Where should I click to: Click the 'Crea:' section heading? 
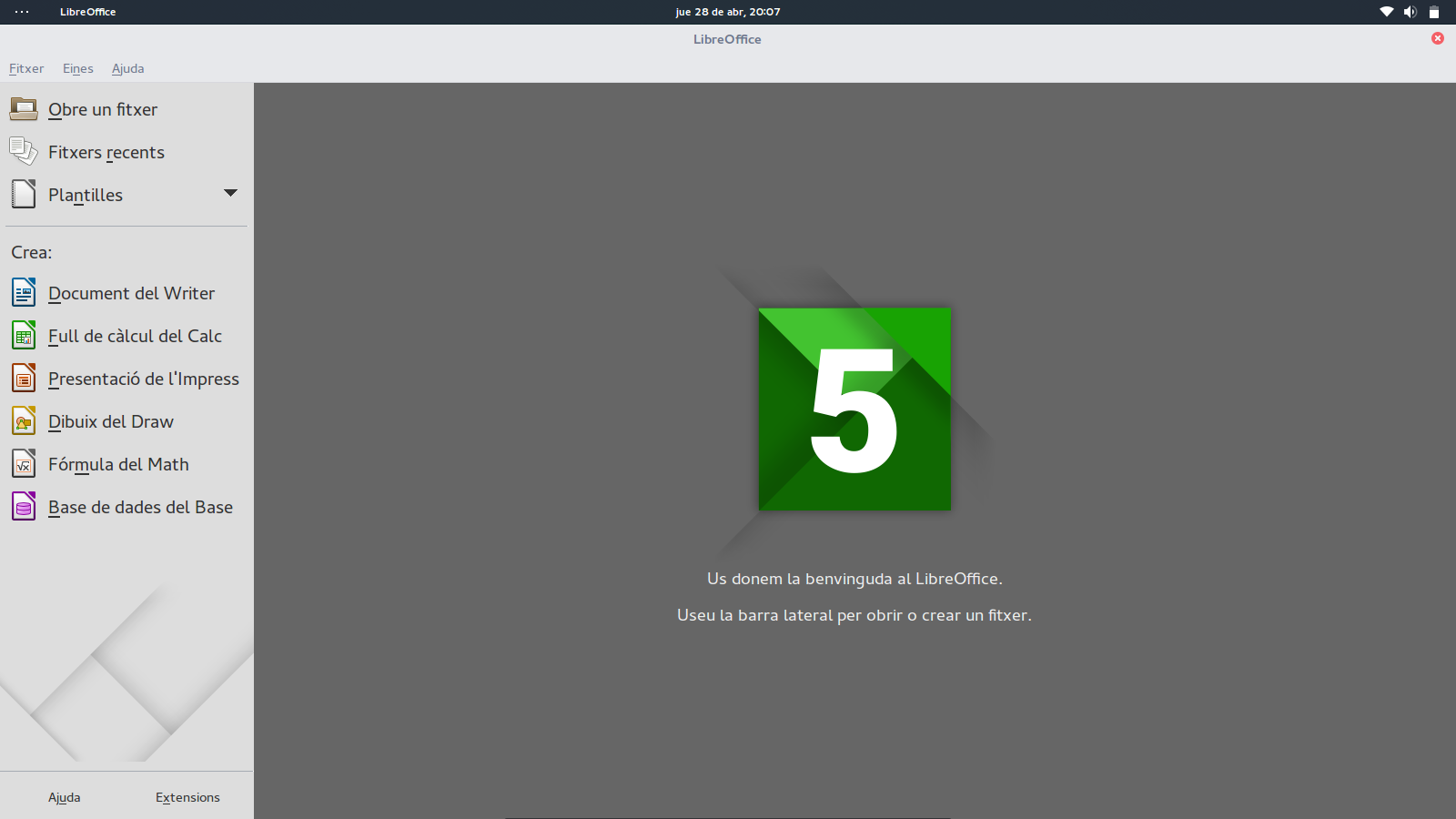pyautogui.click(x=32, y=252)
